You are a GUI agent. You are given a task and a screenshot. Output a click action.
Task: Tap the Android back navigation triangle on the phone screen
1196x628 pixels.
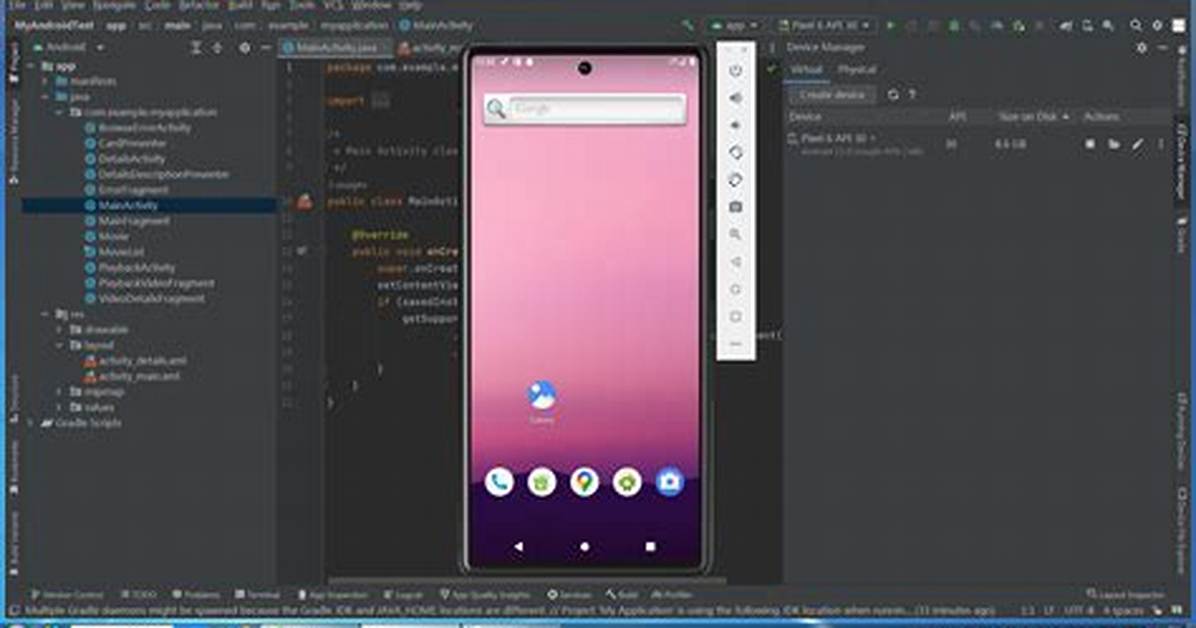(519, 546)
